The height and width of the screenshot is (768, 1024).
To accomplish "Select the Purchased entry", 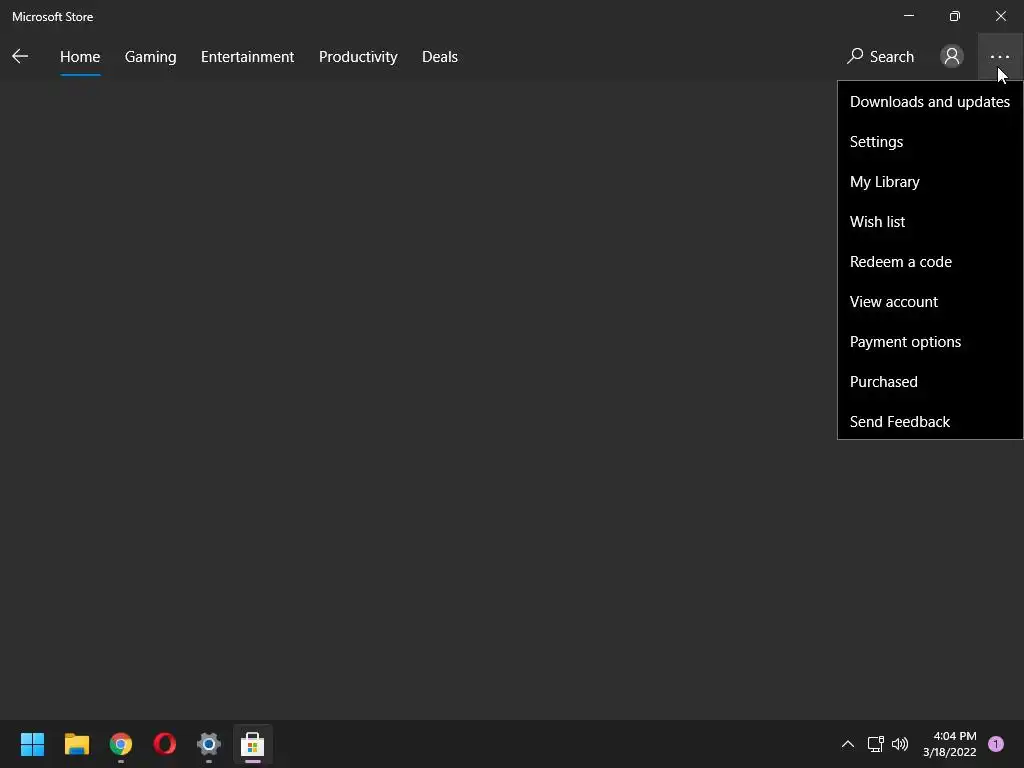I will point(929,381).
